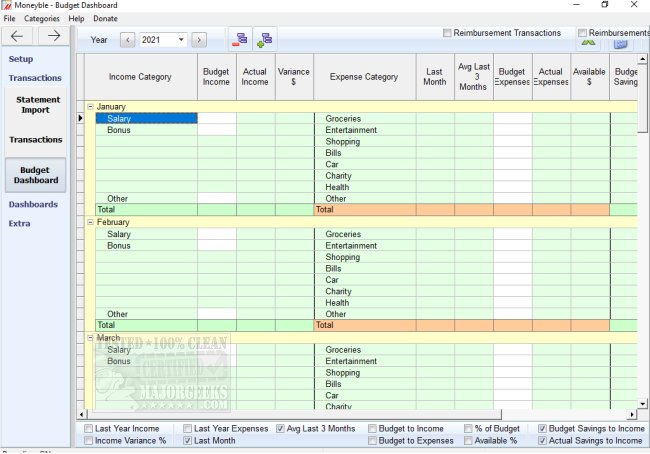The height and width of the screenshot is (454, 650).
Task: Click the vertical scrollbar down arrow
Action: pos(643,404)
